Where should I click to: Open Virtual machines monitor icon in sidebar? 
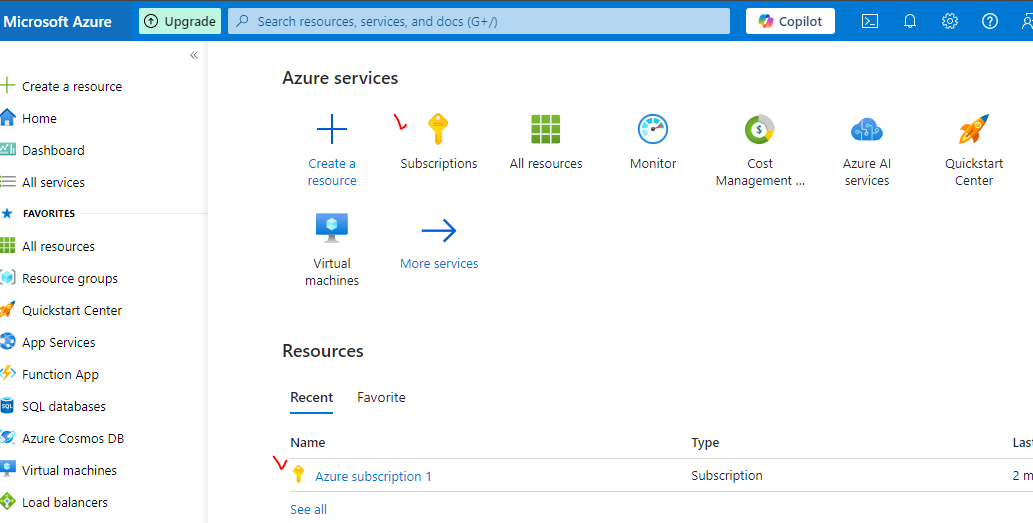[x=7, y=470]
